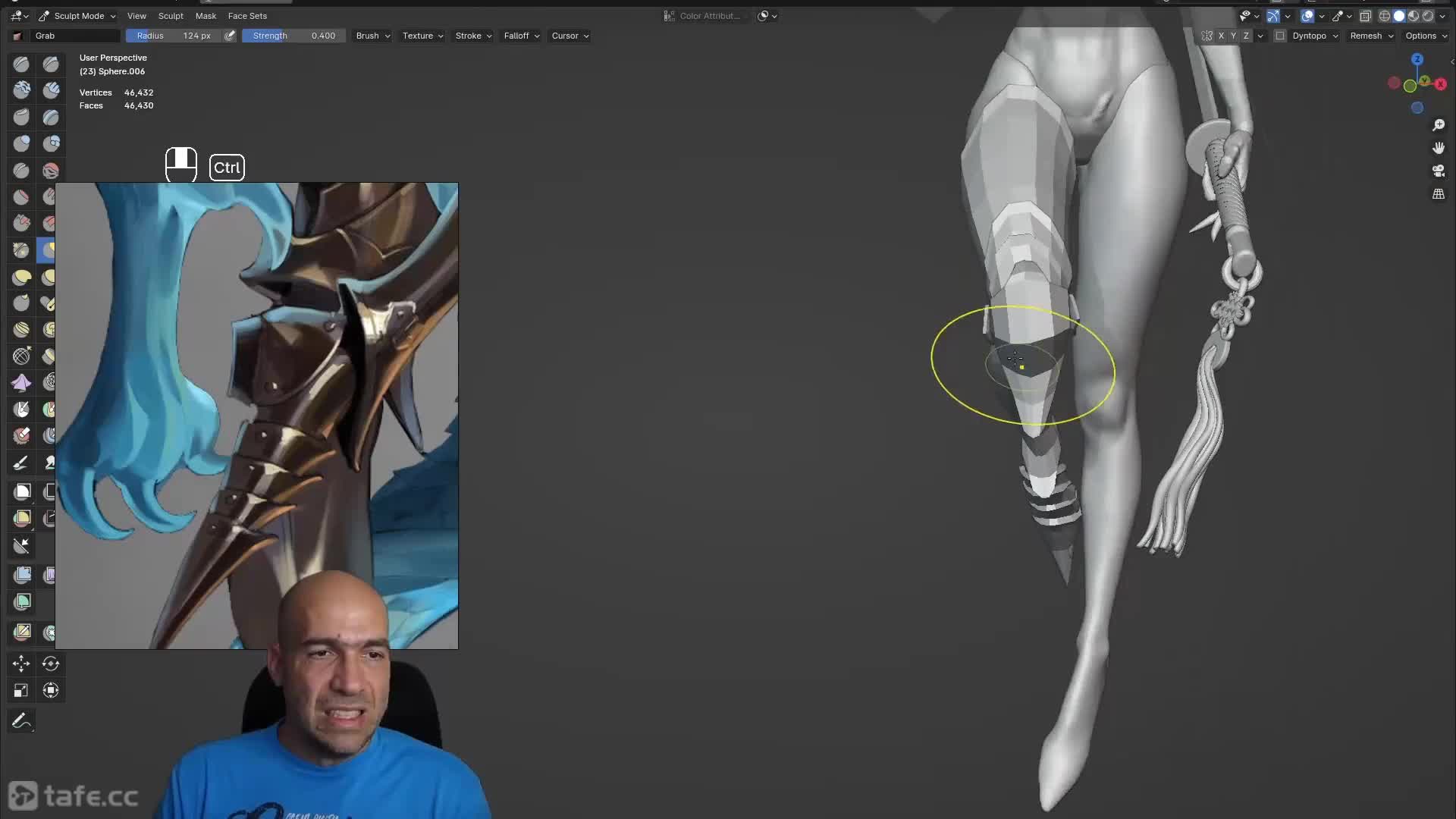This screenshot has height=819, width=1456.
Task: Select the Box Face Set tool
Action: (x=22, y=519)
